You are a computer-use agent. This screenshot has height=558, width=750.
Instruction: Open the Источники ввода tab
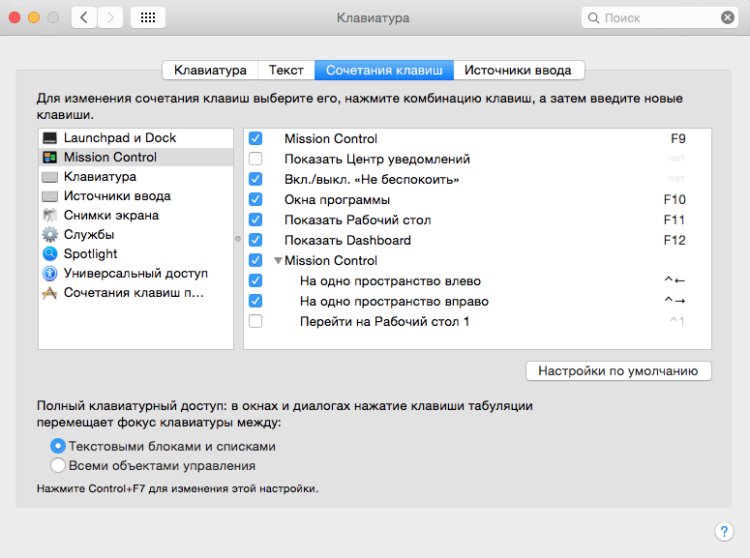(x=518, y=70)
